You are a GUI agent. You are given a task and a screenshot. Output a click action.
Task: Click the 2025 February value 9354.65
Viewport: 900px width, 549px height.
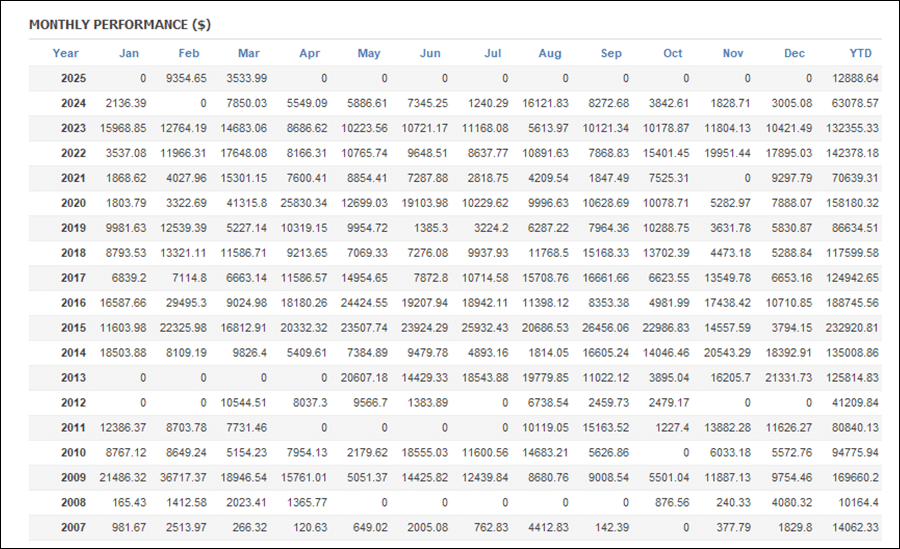(x=185, y=78)
